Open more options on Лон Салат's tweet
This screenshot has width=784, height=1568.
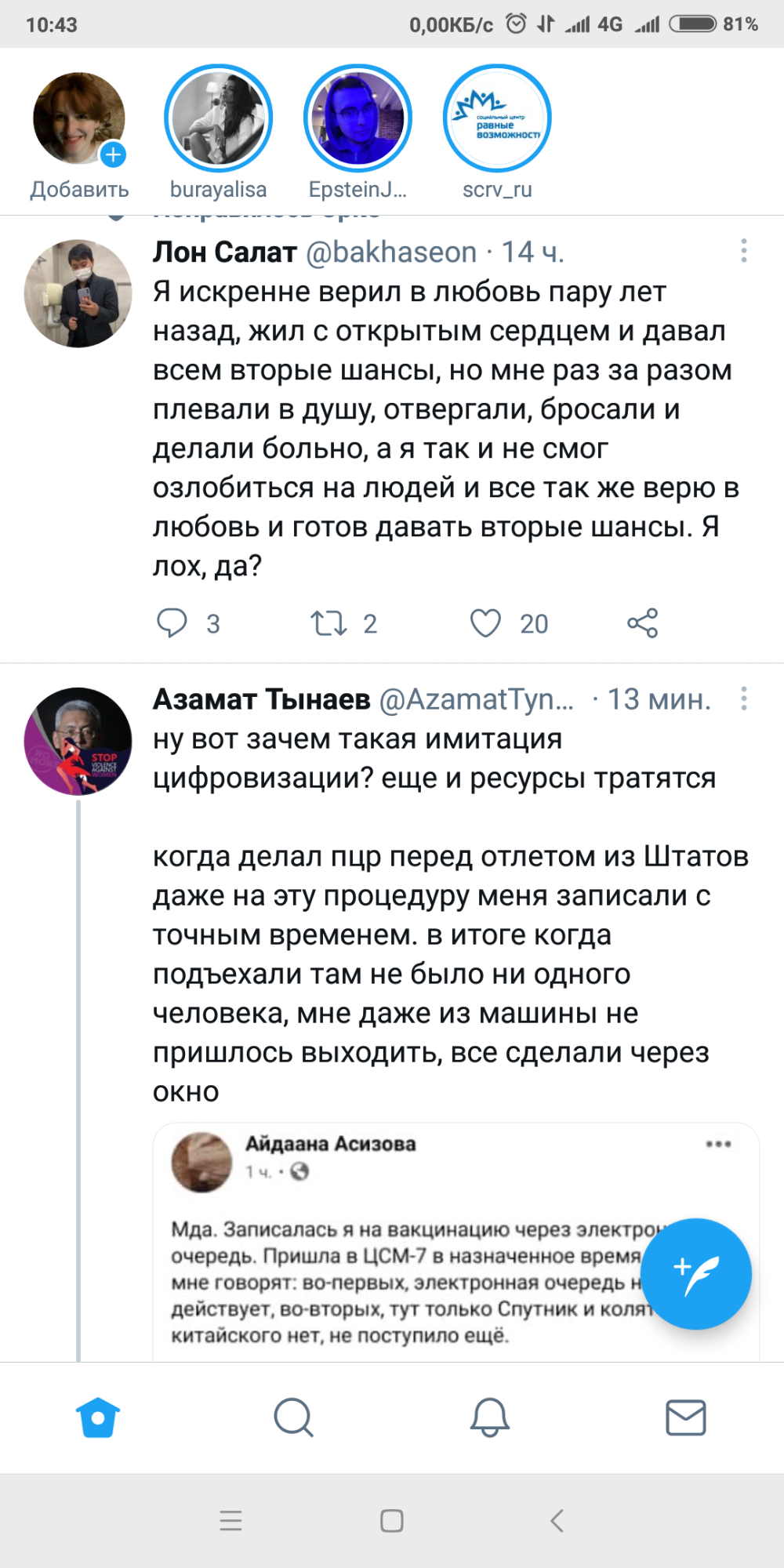pos(743,251)
